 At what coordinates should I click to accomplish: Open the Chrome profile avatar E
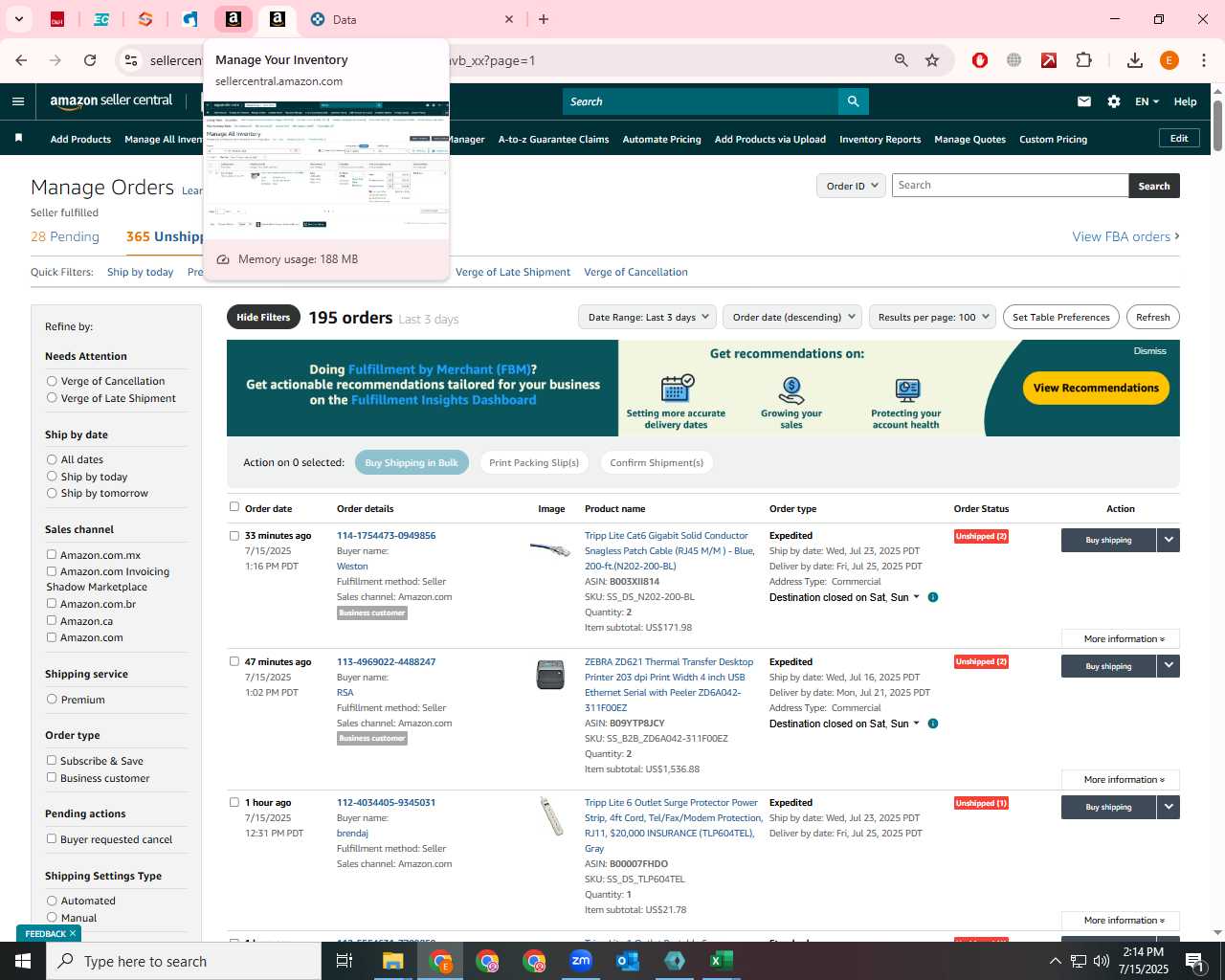pyautogui.click(x=1169, y=60)
